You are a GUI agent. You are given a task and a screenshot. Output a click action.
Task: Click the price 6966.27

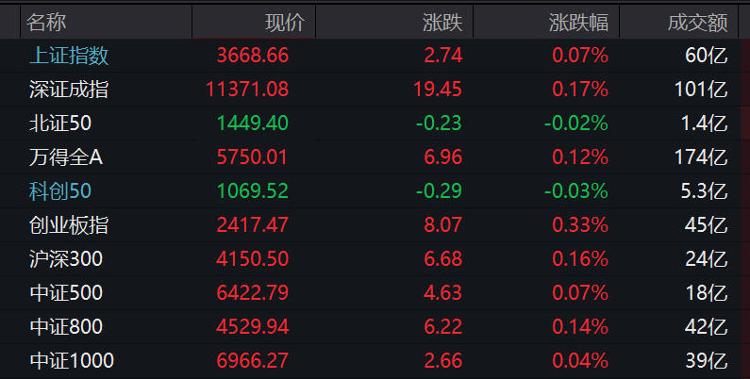click(x=253, y=361)
